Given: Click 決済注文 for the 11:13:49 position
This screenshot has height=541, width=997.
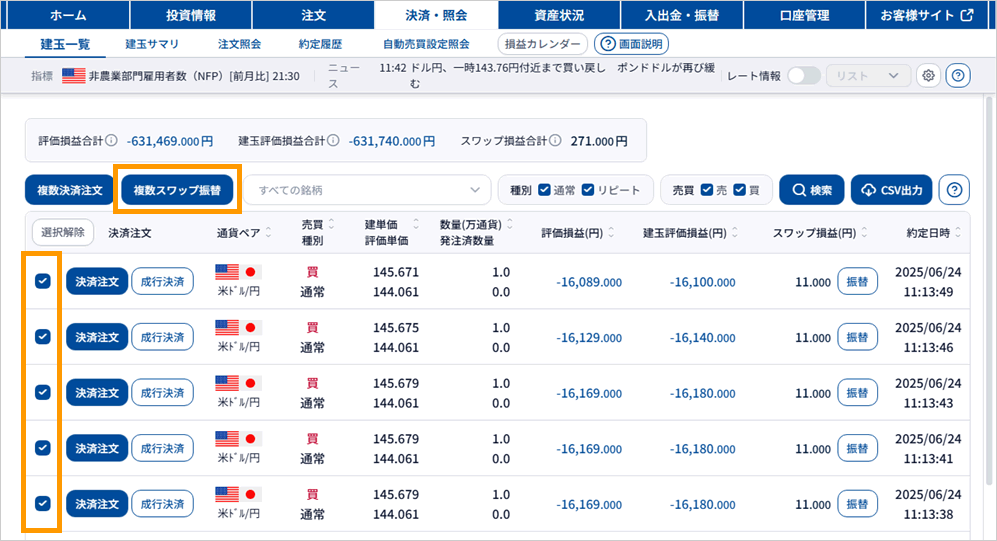Looking at the screenshot, I should [x=97, y=281].
